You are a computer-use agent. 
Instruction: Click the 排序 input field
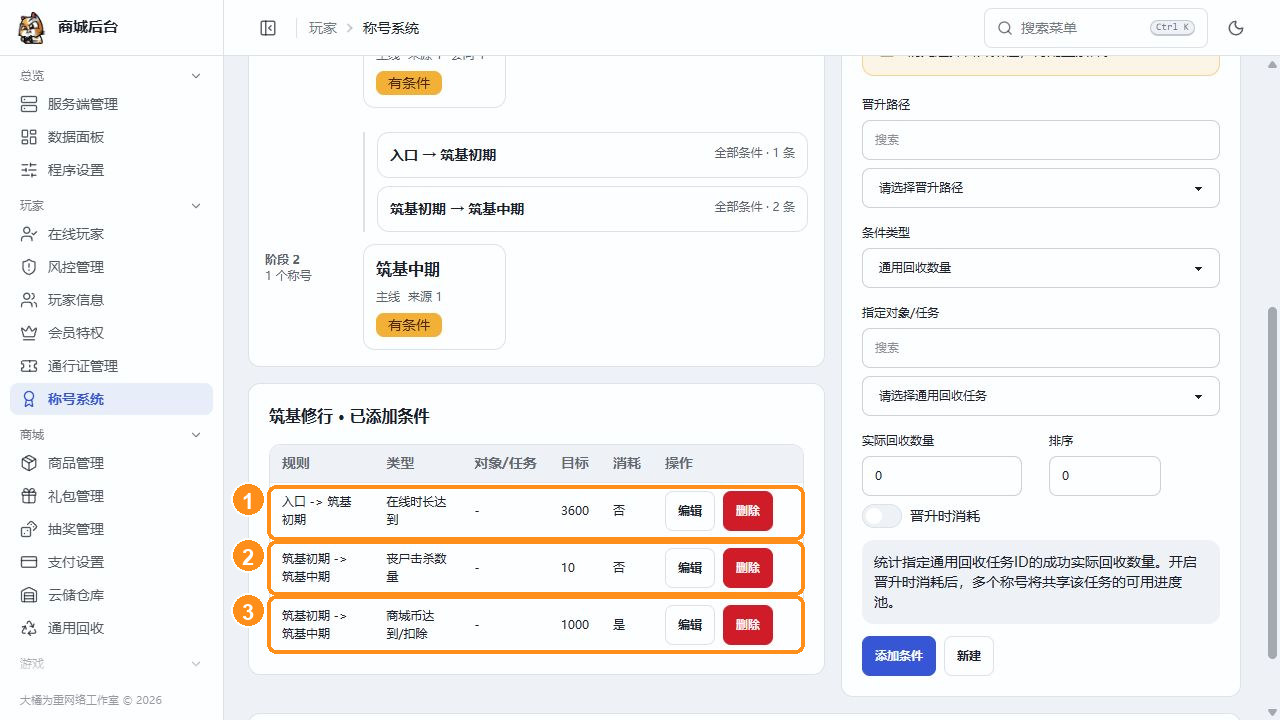click(1105, 476)
